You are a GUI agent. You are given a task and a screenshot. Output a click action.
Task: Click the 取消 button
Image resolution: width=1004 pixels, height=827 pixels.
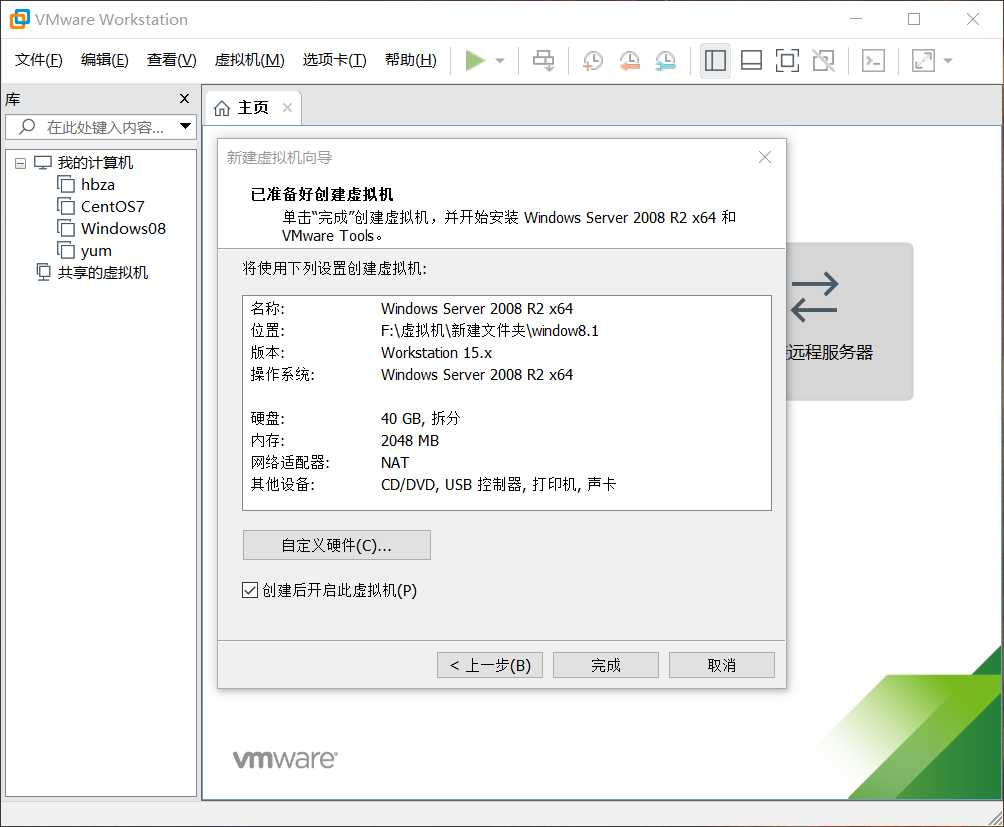point(722,665)
